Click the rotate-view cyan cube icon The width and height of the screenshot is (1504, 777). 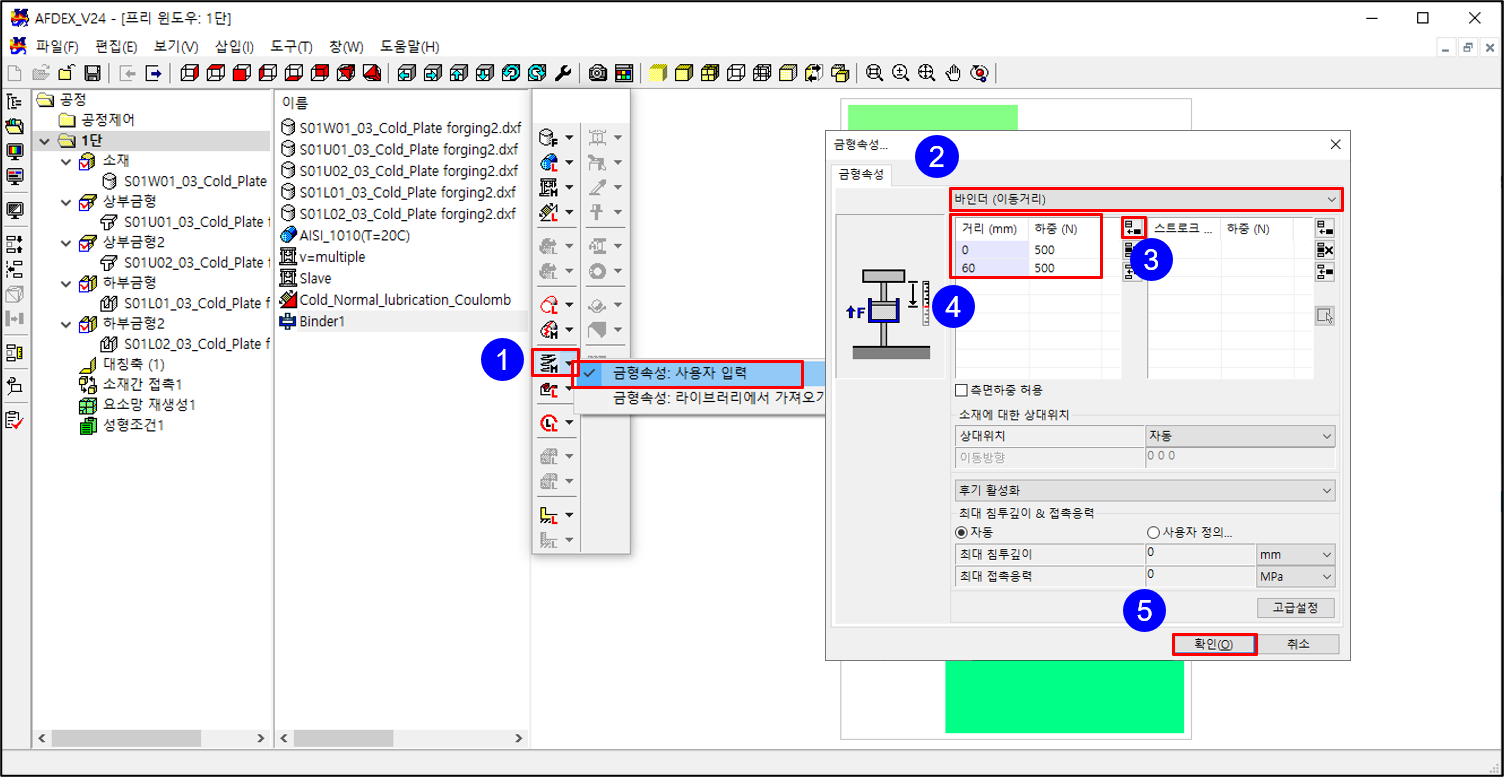pos(511,73)
